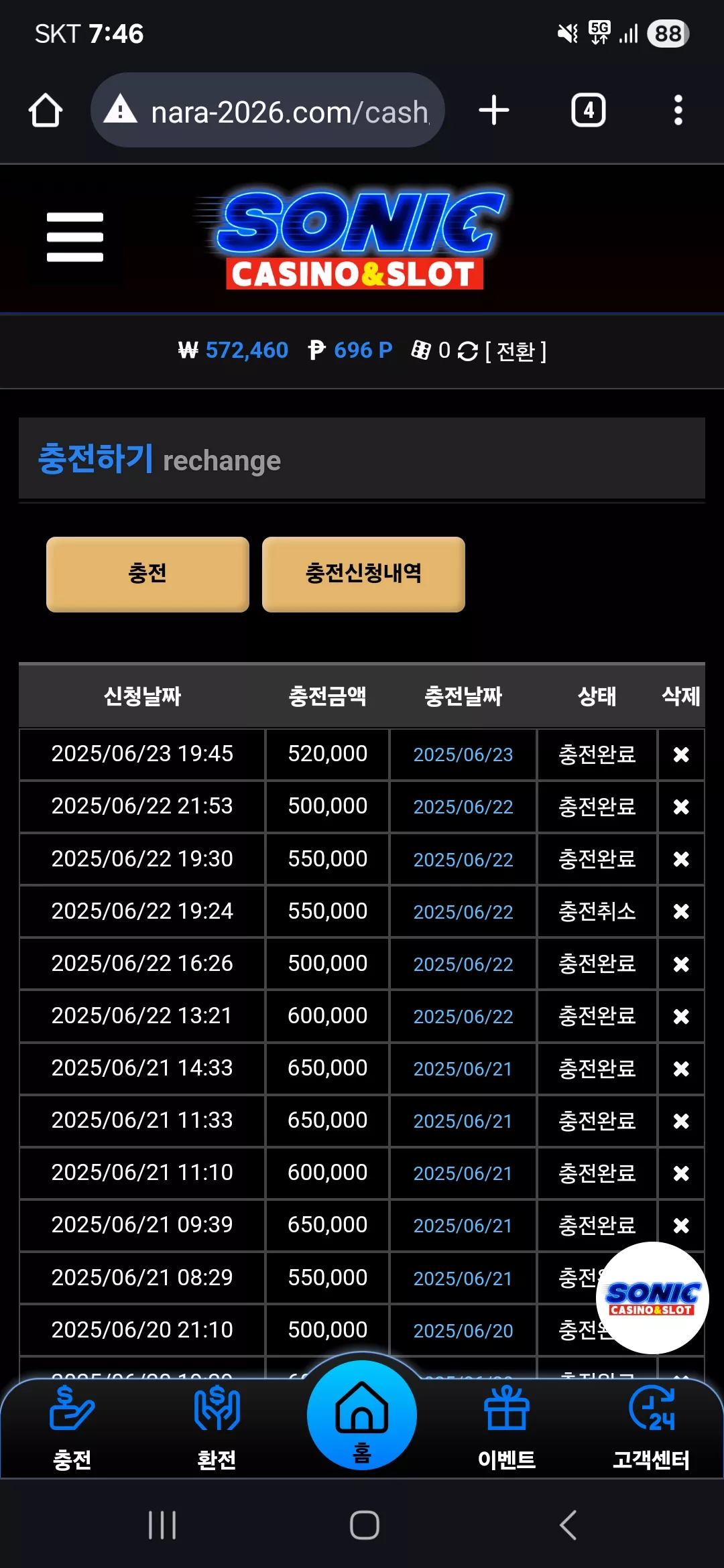Tap the floating Sonic round badge
This screenshot has height=1568, width=724.
(x=652, y=1298)
